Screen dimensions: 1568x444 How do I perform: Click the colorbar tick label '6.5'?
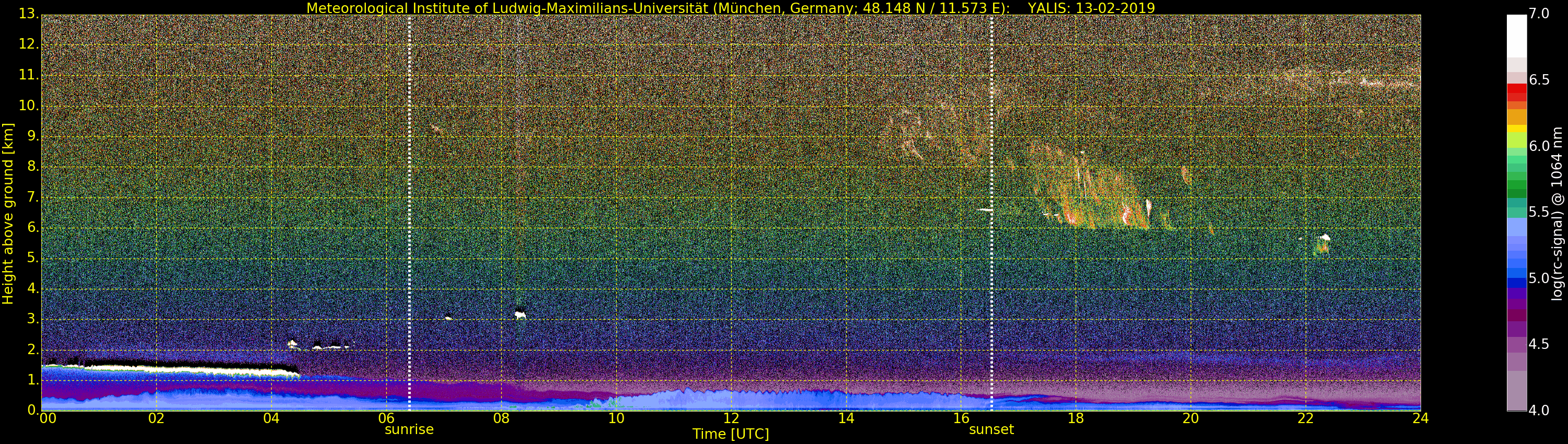[x=1539, y=80]
